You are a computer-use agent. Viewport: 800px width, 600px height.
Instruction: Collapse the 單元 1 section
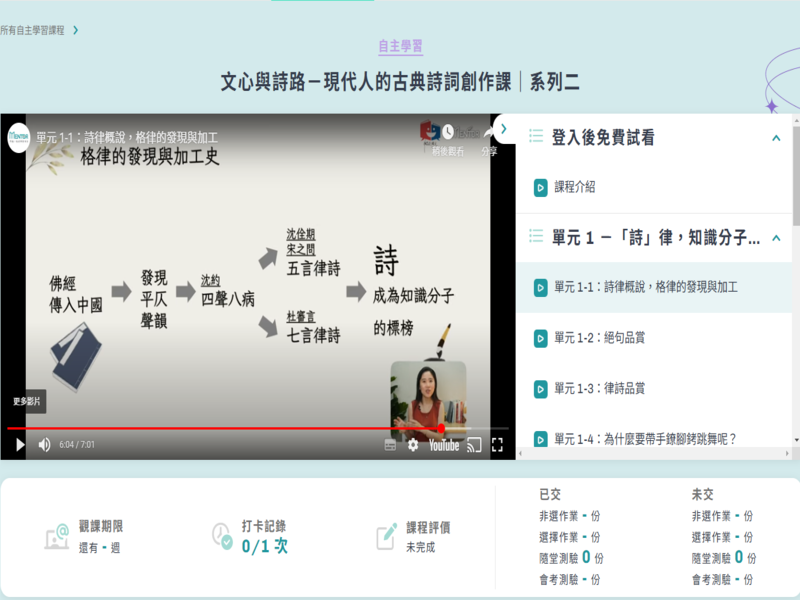coord(776,238)
